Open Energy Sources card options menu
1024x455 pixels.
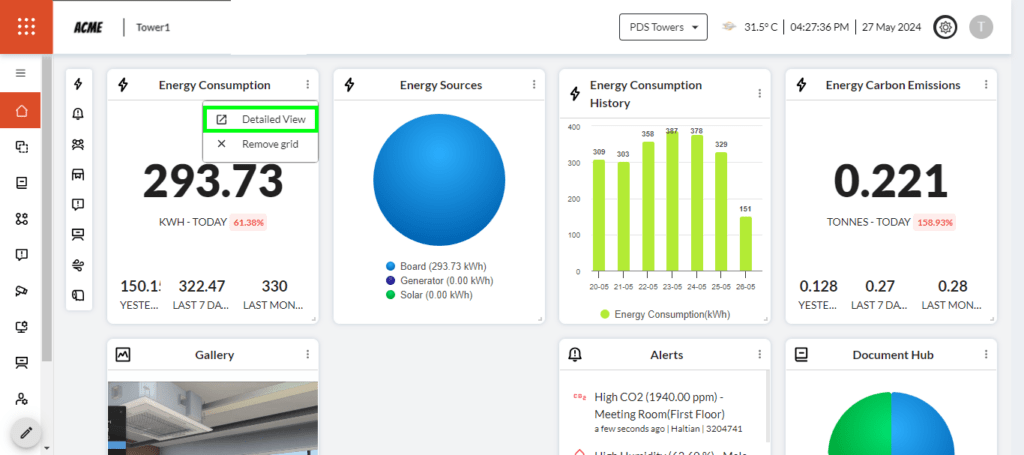tap(533, 85)
